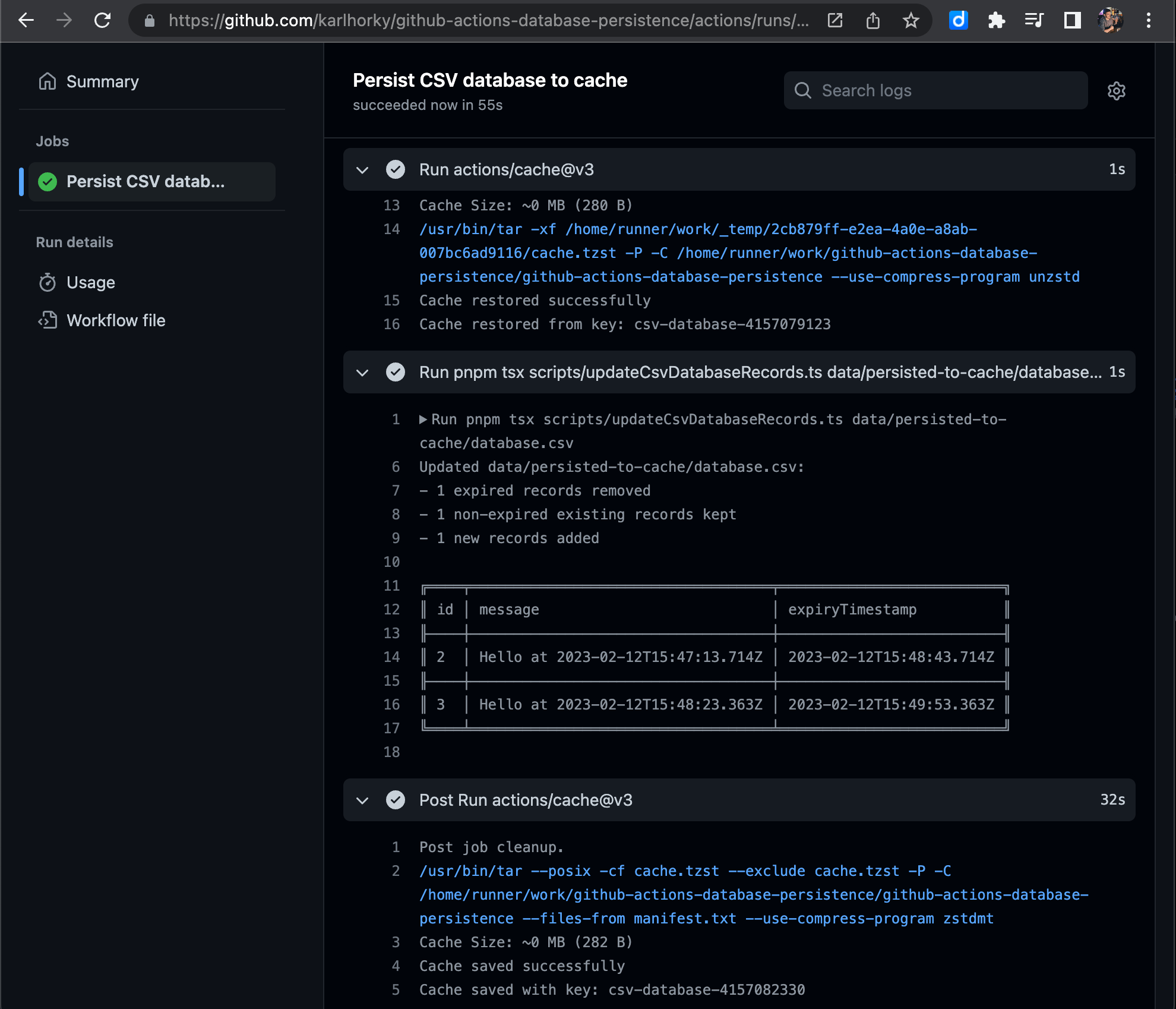Expand the 'Run pnpm tsx' log line triangle
The image size is (1176, 1009).
[423, 420]
